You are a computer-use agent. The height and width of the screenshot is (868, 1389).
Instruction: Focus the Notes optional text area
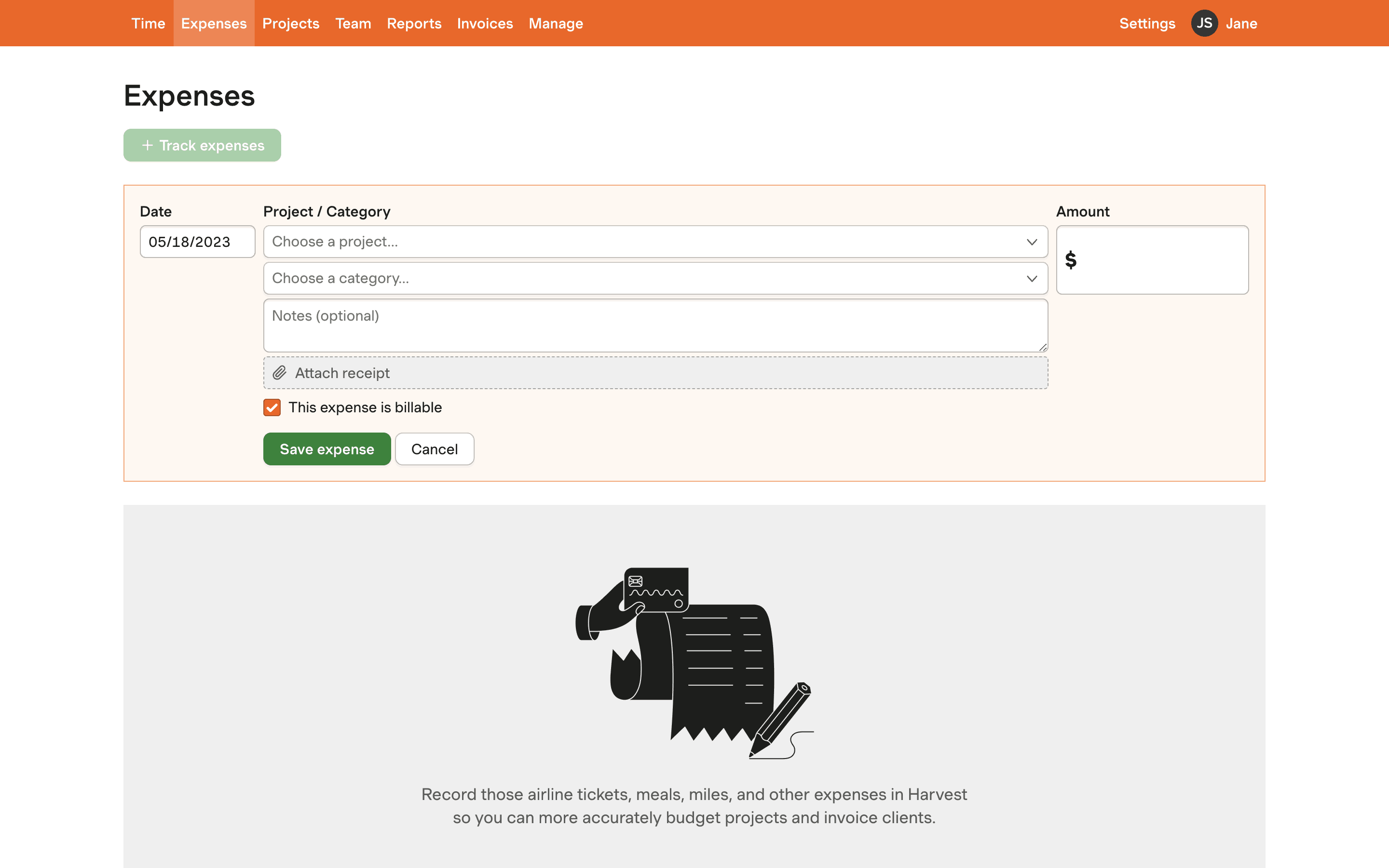pyautogui.click(x=655, y=325)
